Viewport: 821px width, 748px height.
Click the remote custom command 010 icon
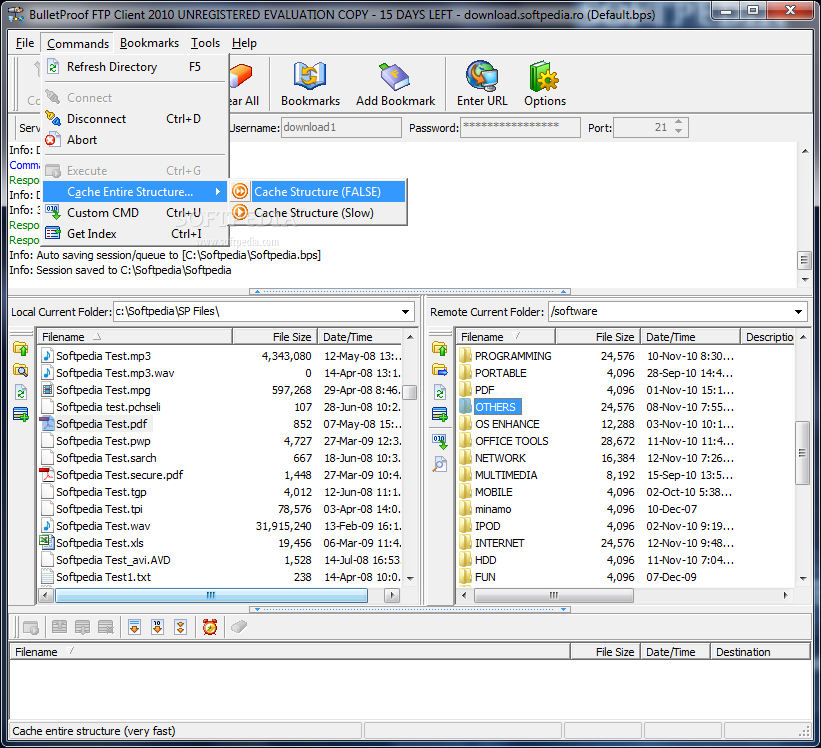click(440, 441)
